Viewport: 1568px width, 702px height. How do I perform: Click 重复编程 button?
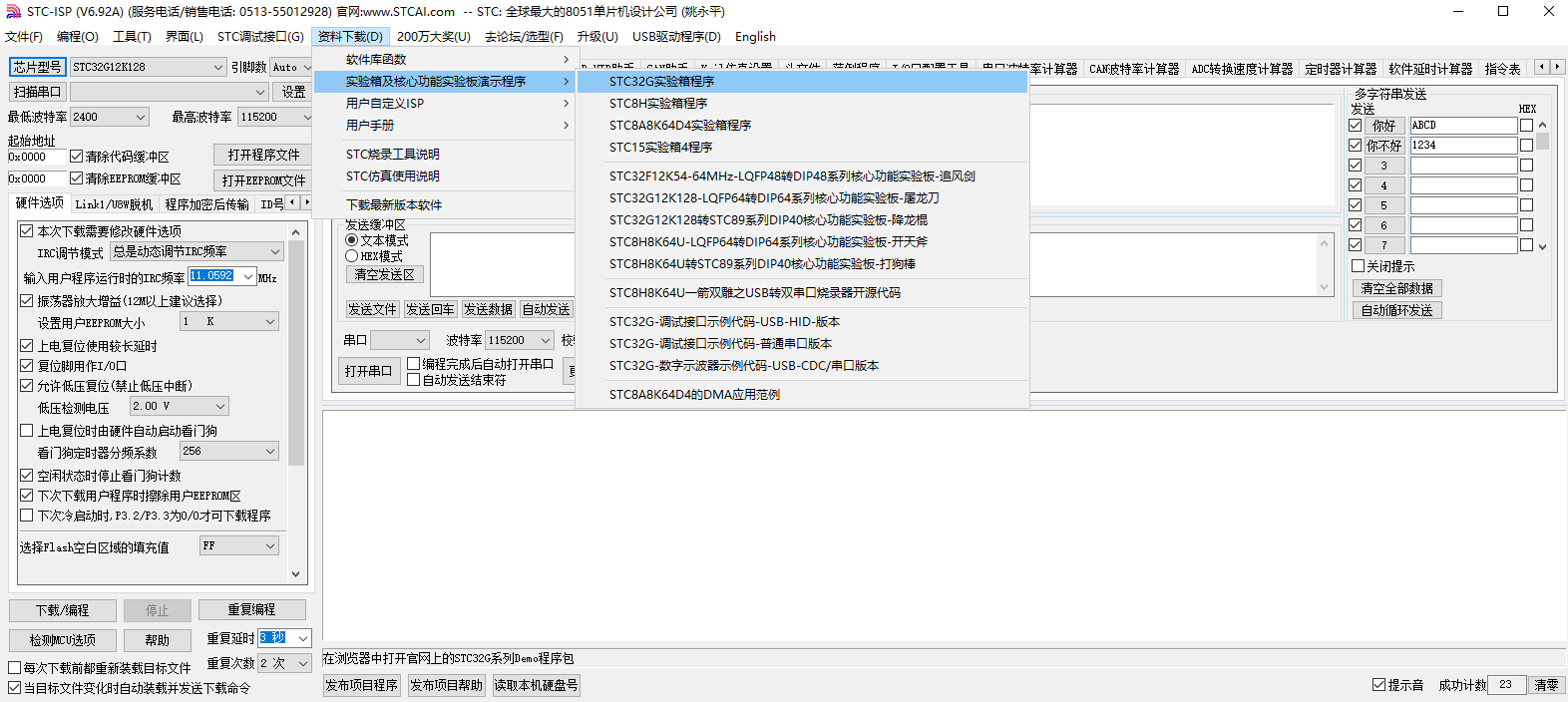tap(251, 609)
